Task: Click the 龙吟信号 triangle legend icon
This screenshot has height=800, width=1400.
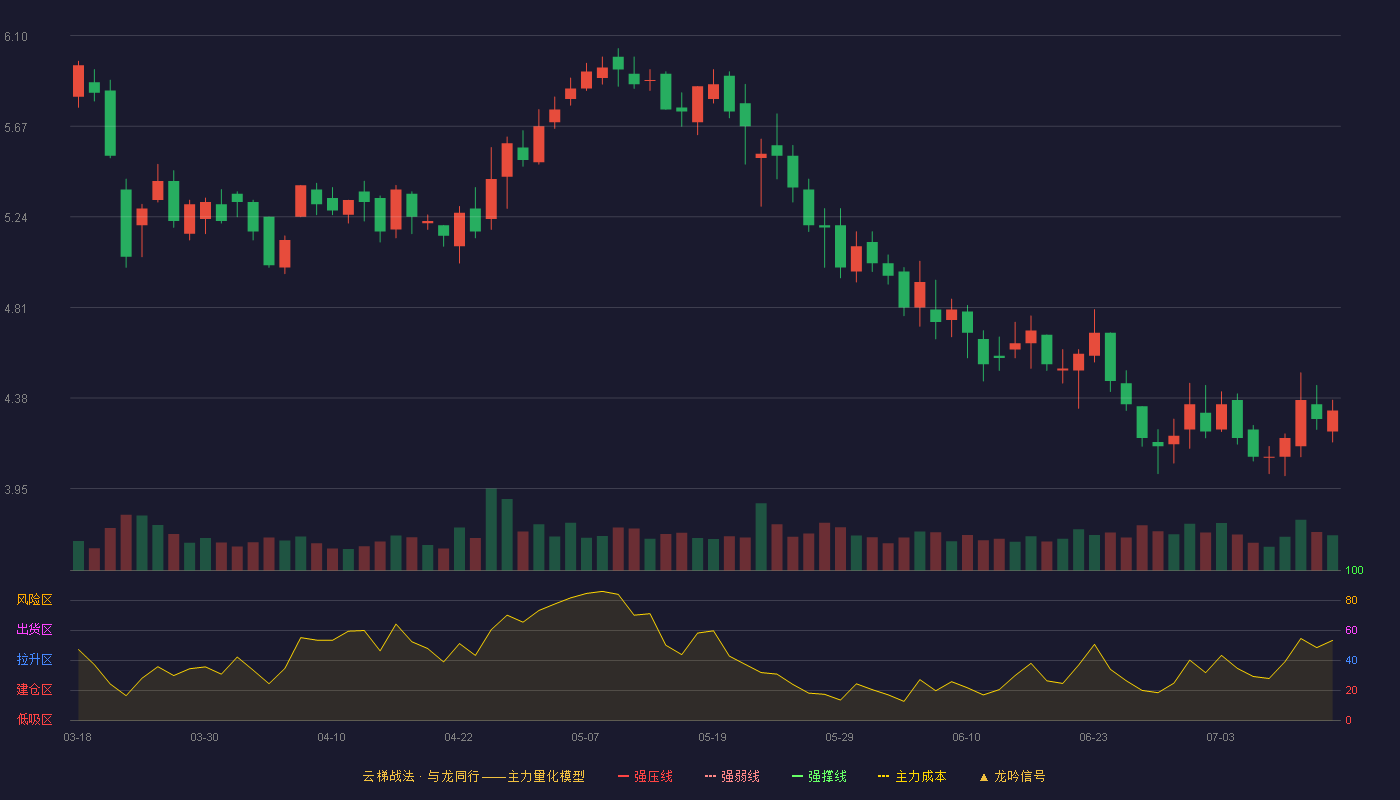Action: point(984,776)
